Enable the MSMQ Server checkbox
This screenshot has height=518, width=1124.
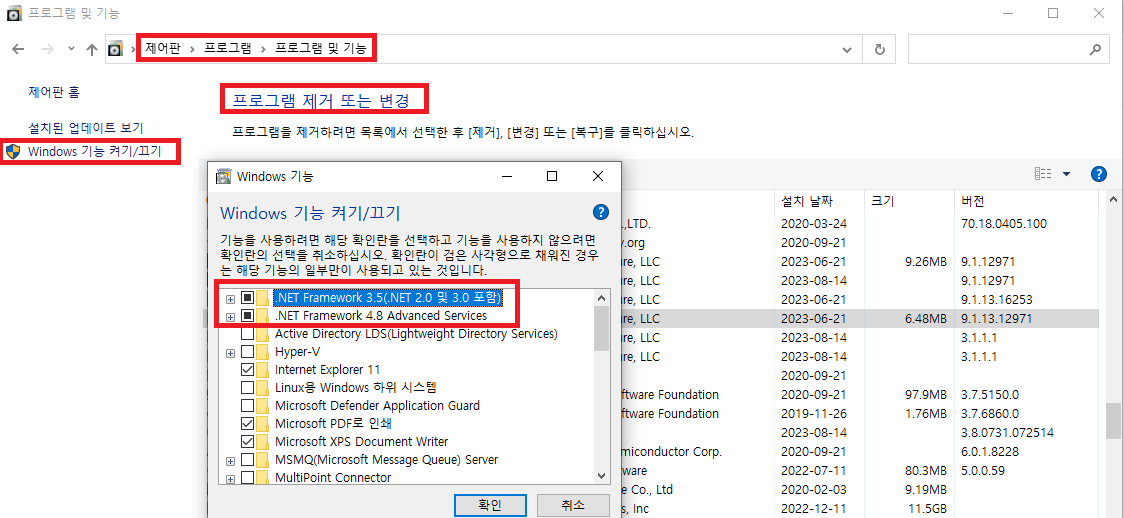point(247,459)
